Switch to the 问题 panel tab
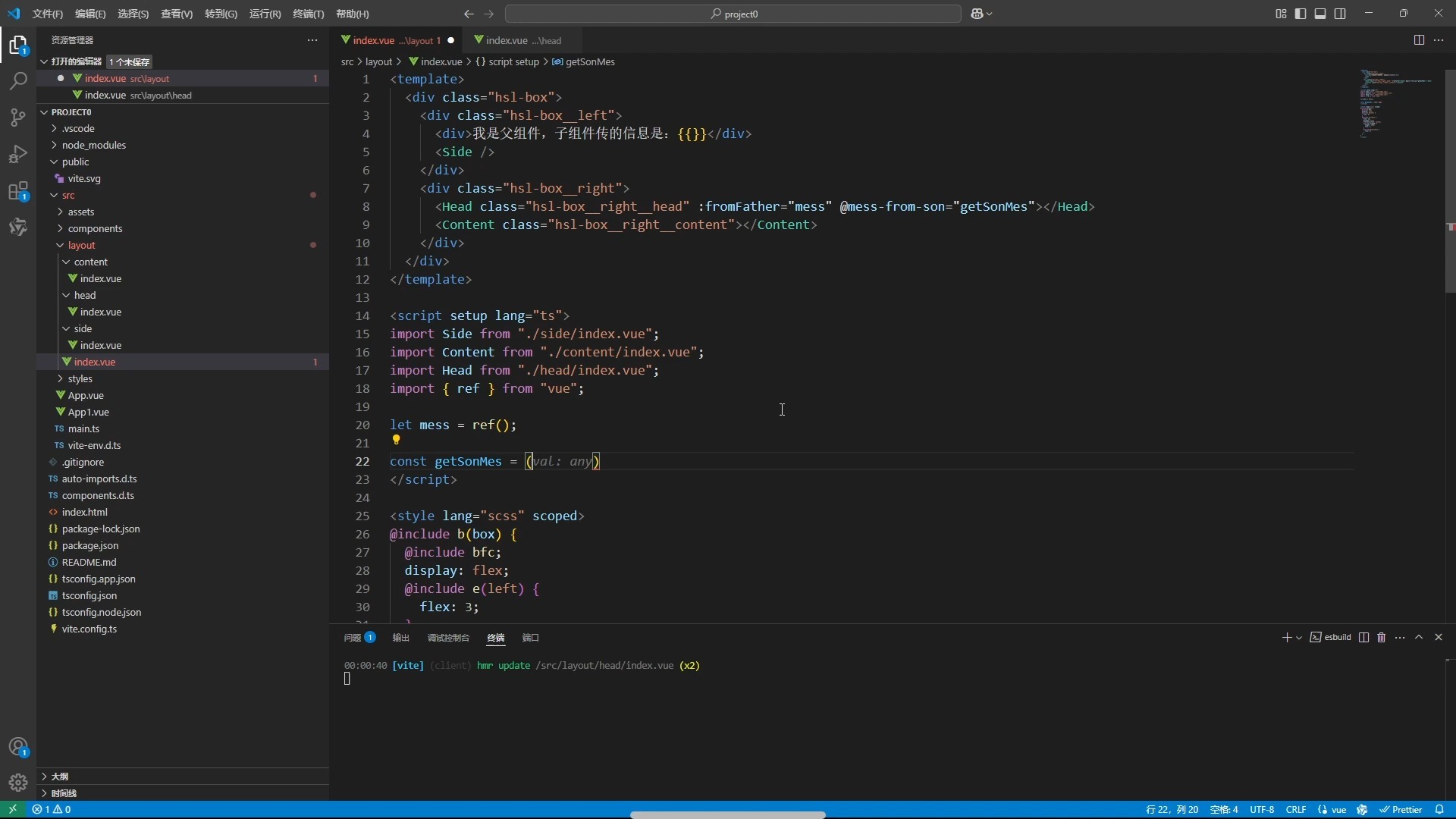The height and width of the screenshot is (819, 1456). click(353, 638)
